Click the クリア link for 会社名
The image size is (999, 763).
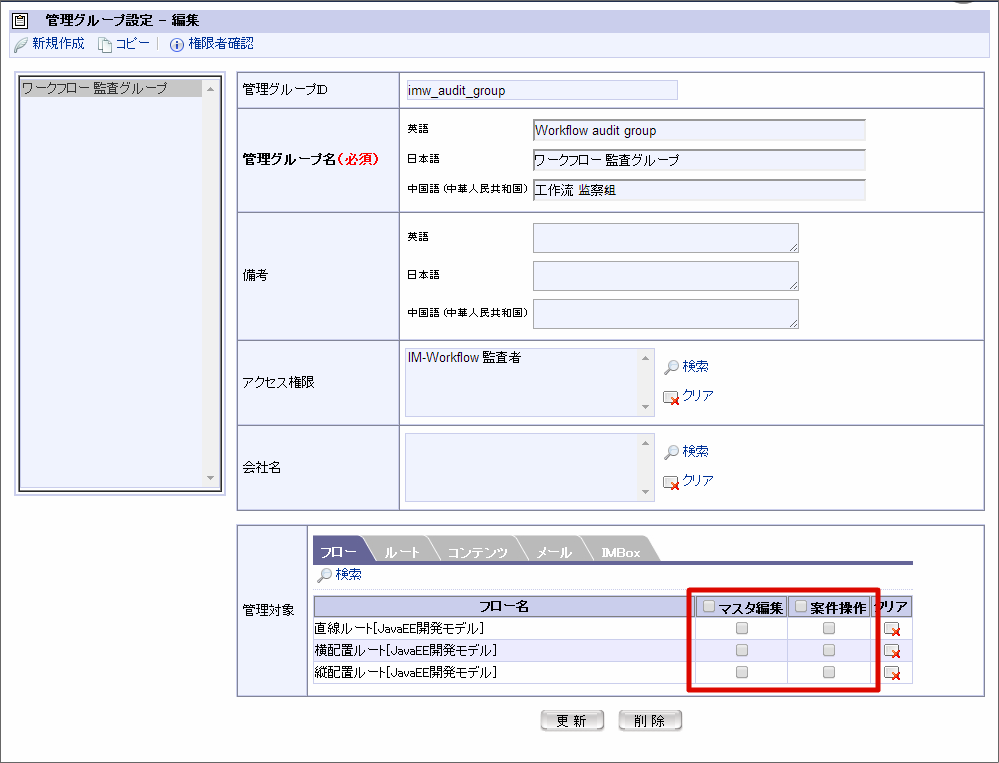point(698,480)
